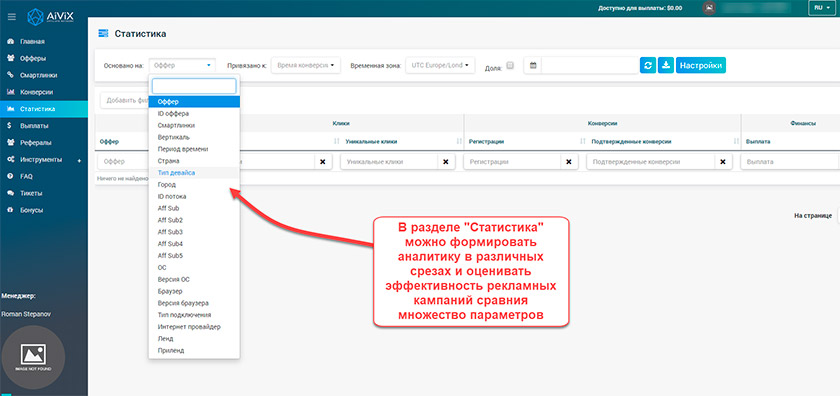Image resolution: width=840 pixels, height=396 pixels.
Task: Click the date range input field
Action: coord(589,65)
